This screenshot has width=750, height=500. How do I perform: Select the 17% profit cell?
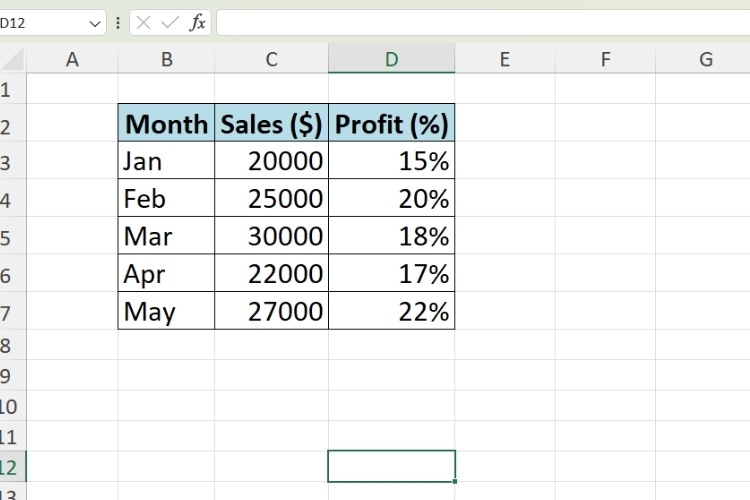392,273
